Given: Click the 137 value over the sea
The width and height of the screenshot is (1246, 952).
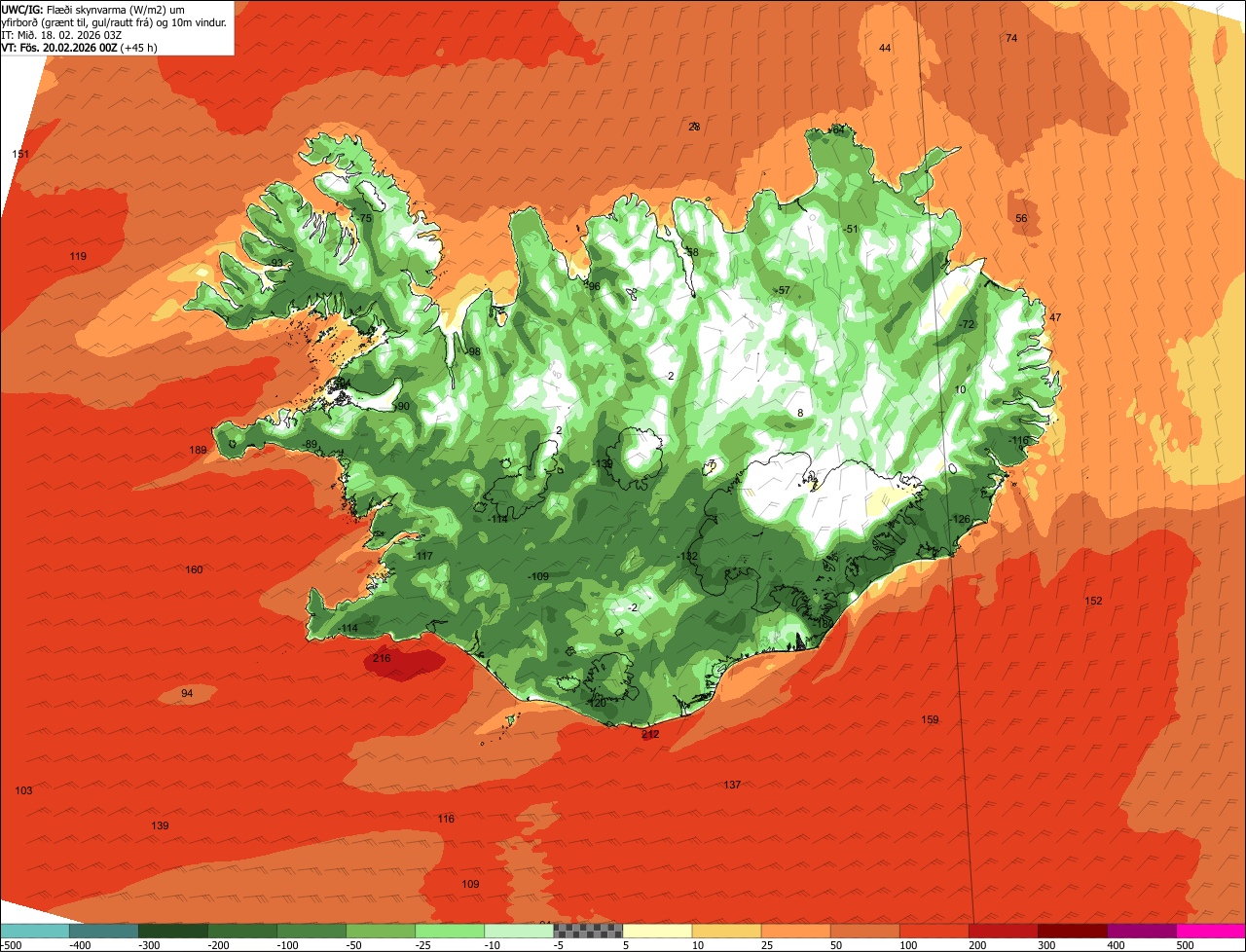Looking at the screenshot, I should pyautogui.click(x=732, y=786).
